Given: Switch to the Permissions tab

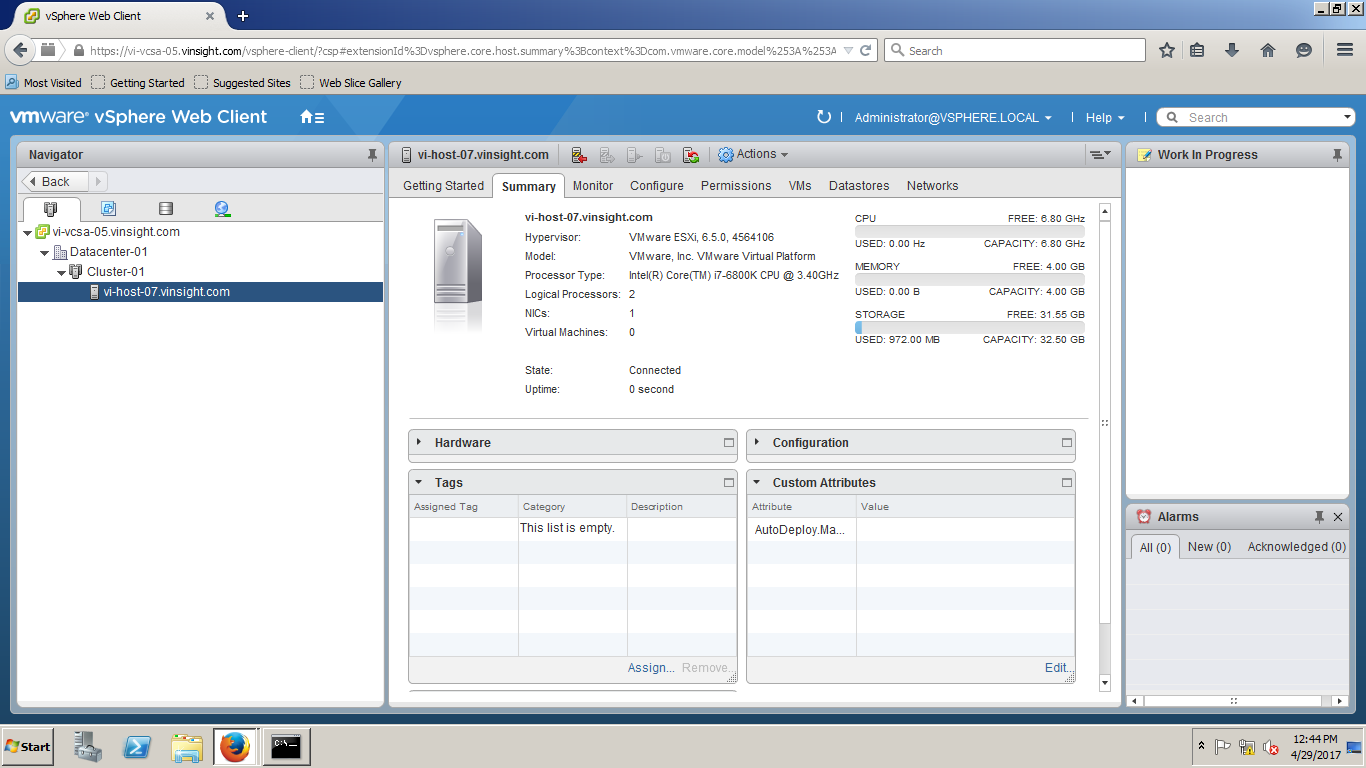Looking at the screenshot, I should tap(736, 186).
